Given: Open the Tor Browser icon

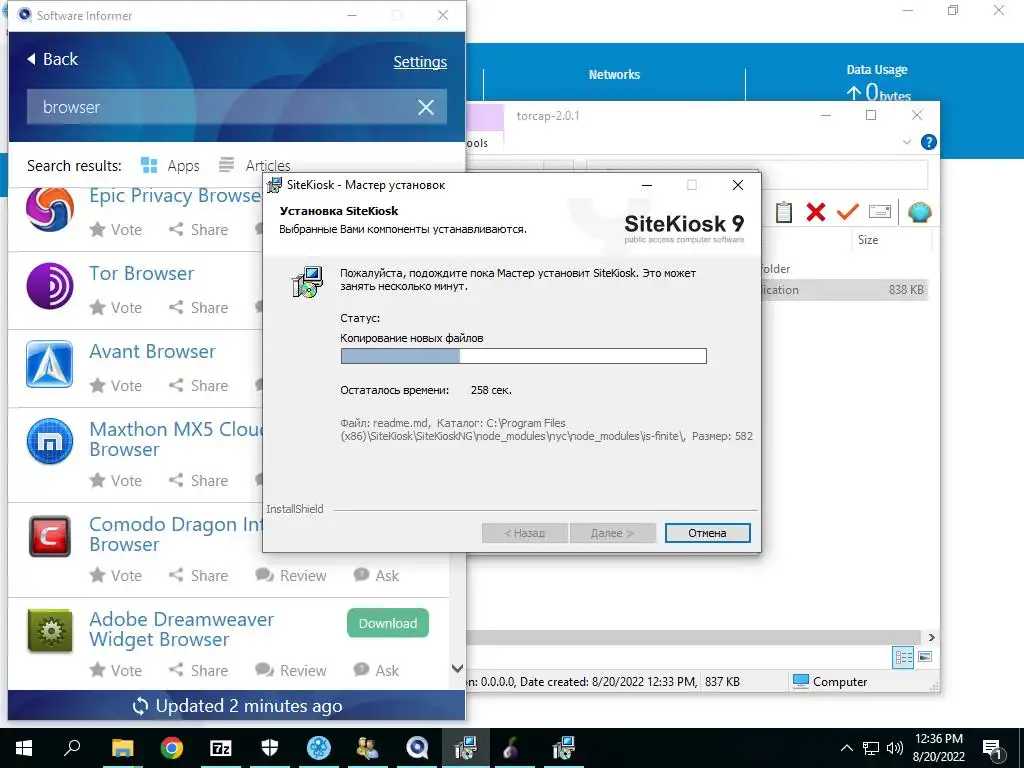Looking at the screenshot, I should (50, 285).
